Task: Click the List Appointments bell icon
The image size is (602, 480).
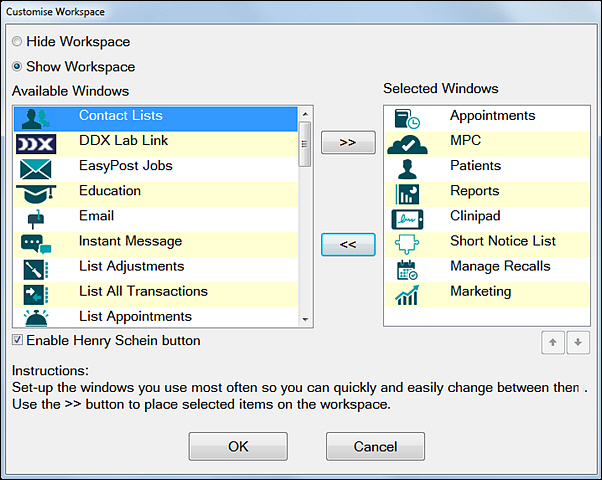Action: tap(36, 318)
